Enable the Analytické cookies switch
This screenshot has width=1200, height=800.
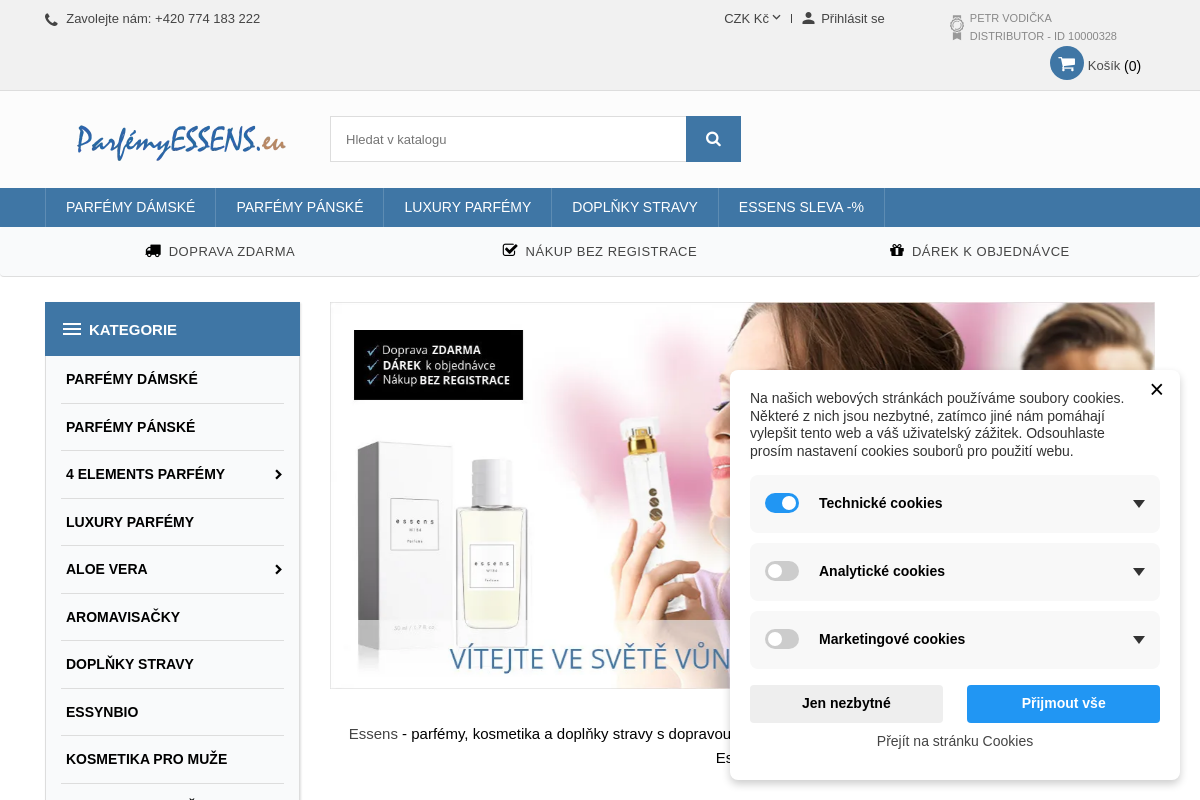pyautogui.click(x=782, y=571)
